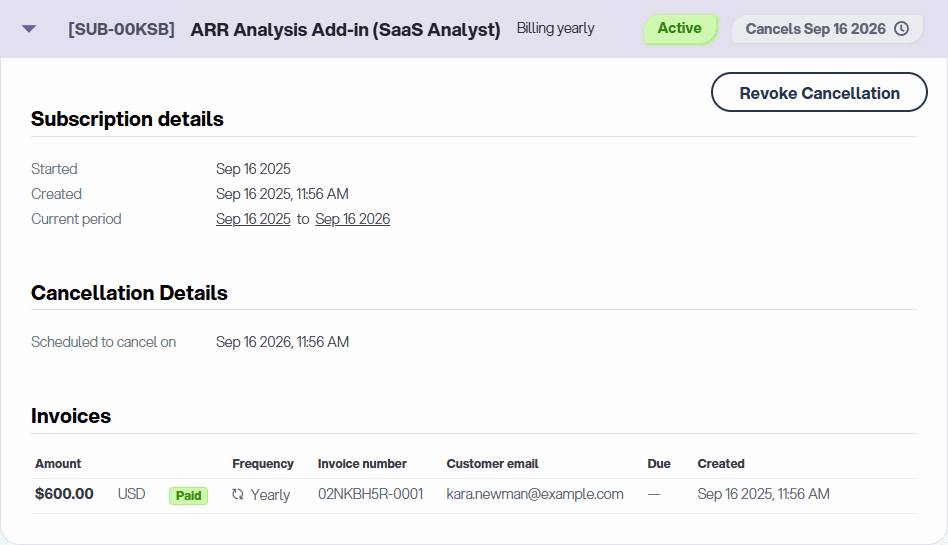Viewport: 948px width, 545px height.
Task: Click the clock icon in the cancellation badge
Action: (x=901, y=29)
